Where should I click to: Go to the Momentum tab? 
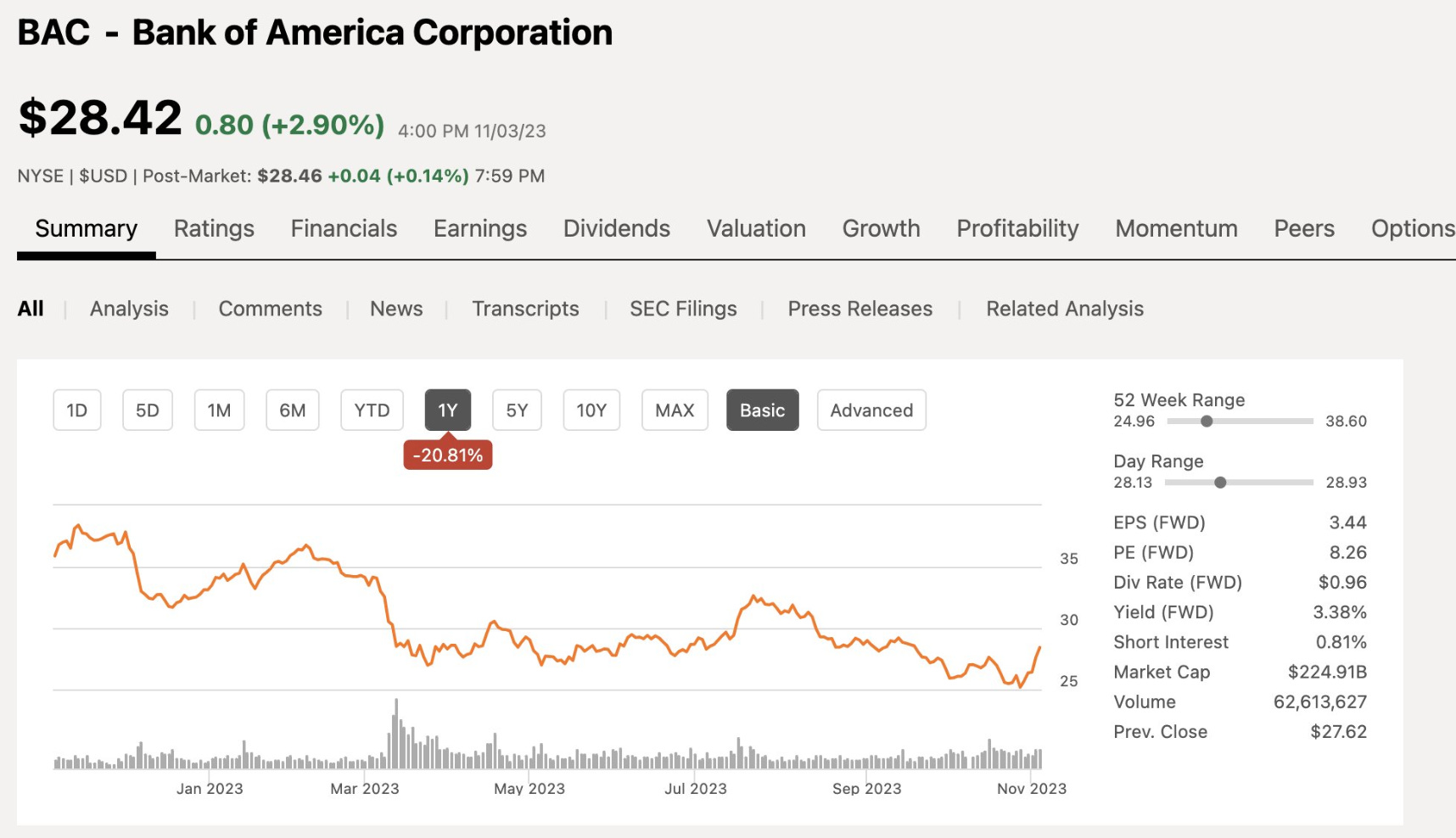(1176, 229)
